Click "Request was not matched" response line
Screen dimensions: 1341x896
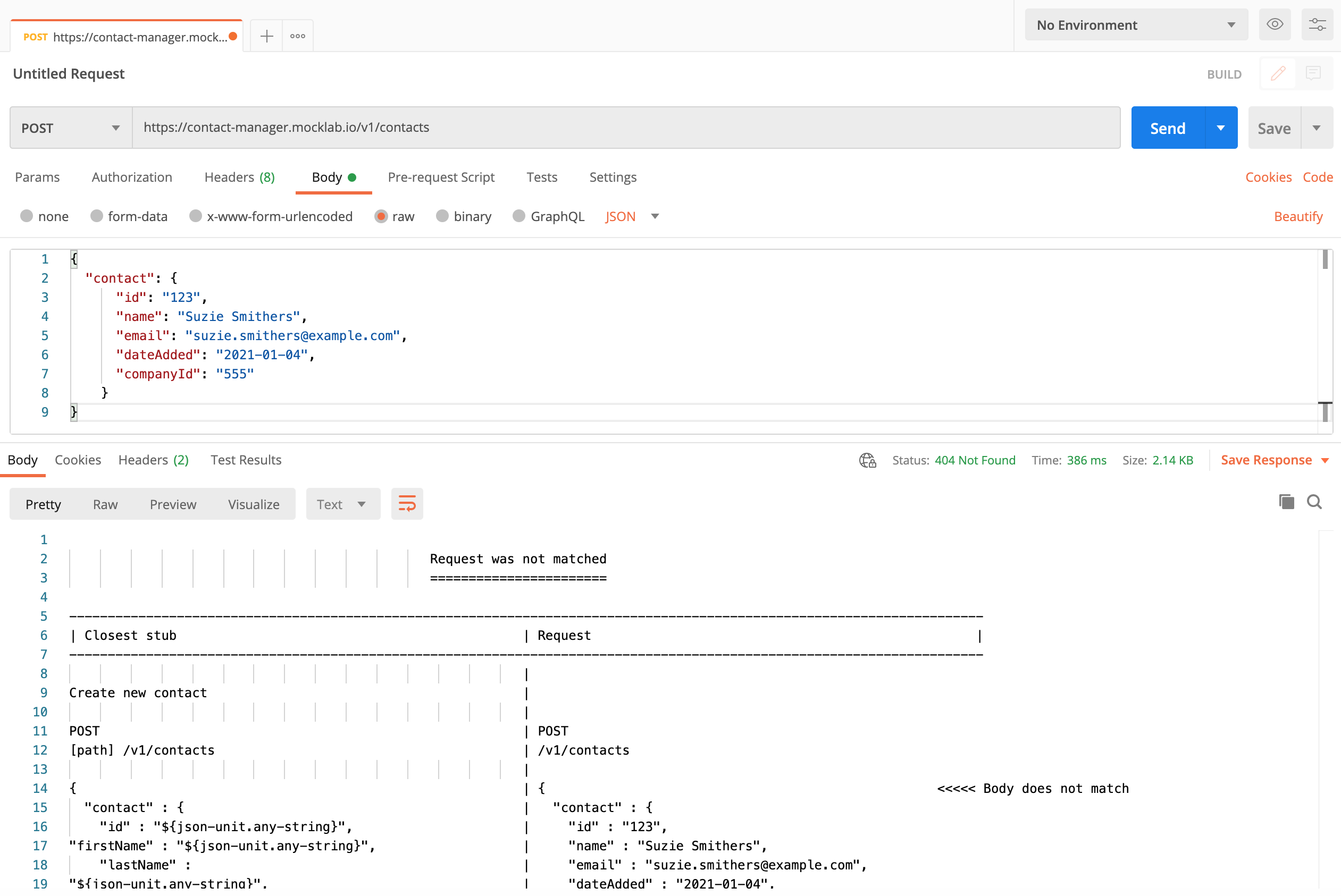click(x=518, y=559)
